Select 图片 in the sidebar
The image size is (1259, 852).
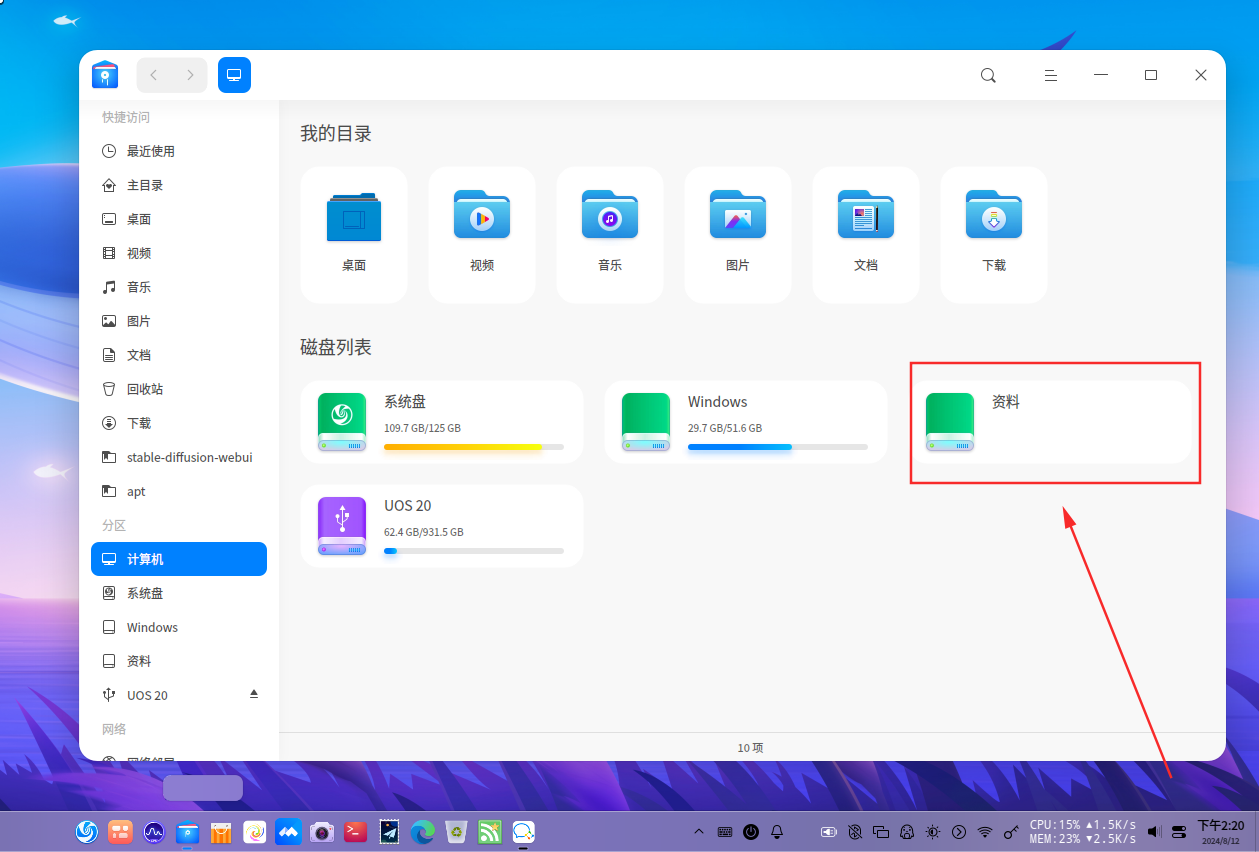pyautogui.click(x=179, y=321)
